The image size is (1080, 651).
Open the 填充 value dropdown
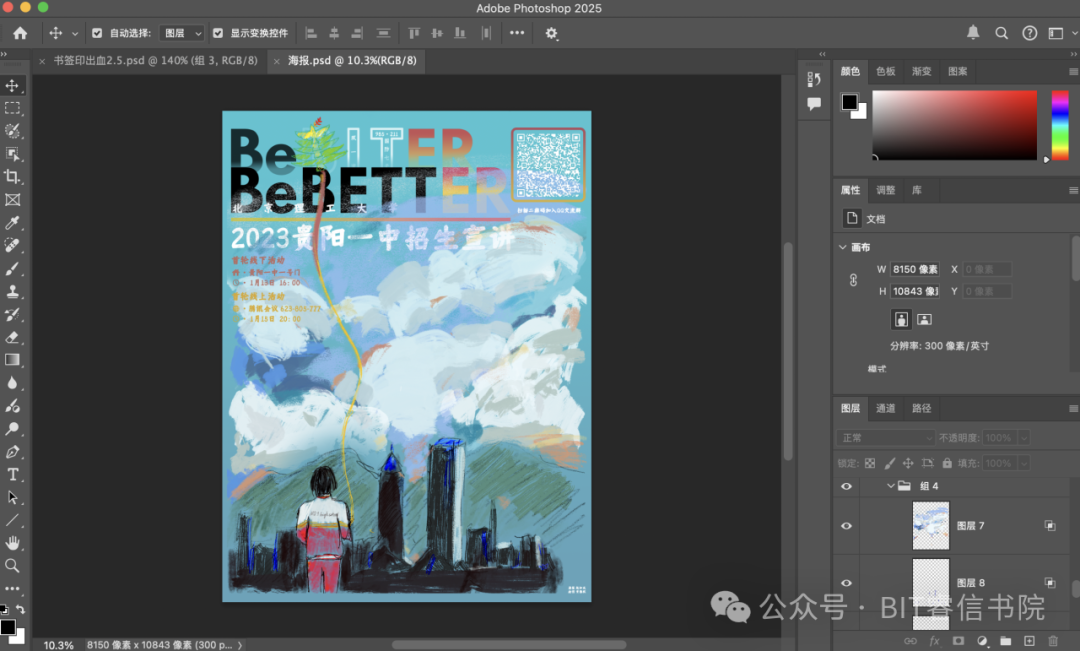[1024, 463]
